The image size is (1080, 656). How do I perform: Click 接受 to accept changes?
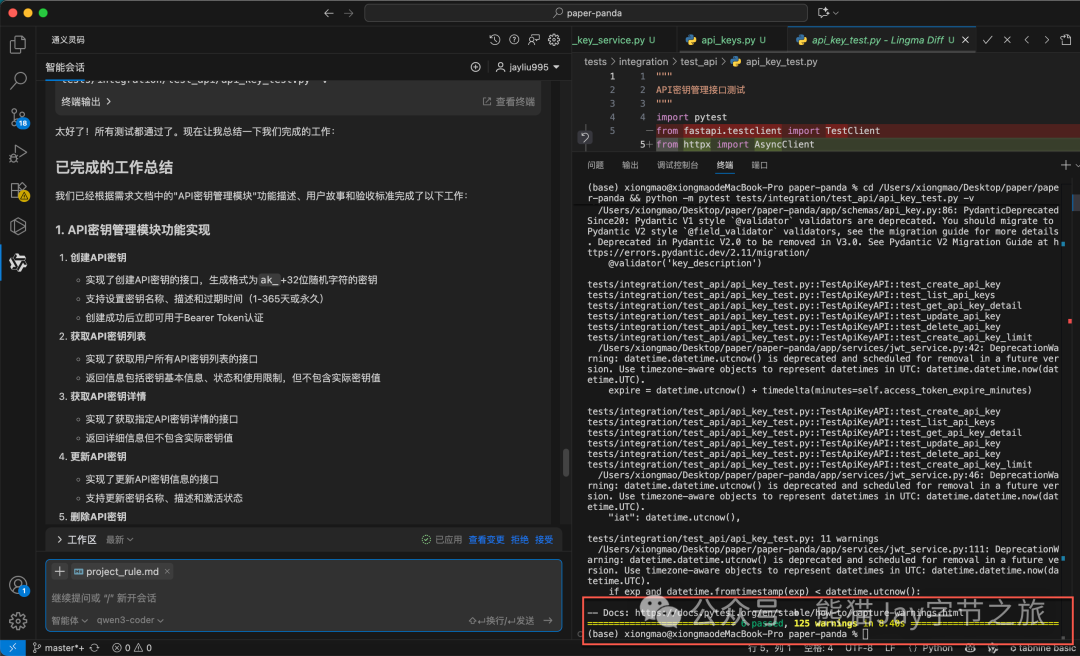[x=544, y=540]
